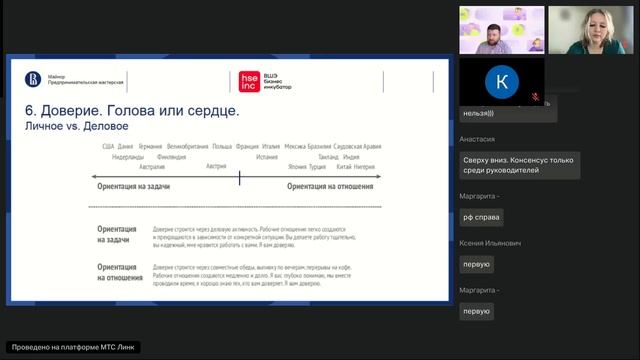Click chat sender name 'Анастасия'

477,139
